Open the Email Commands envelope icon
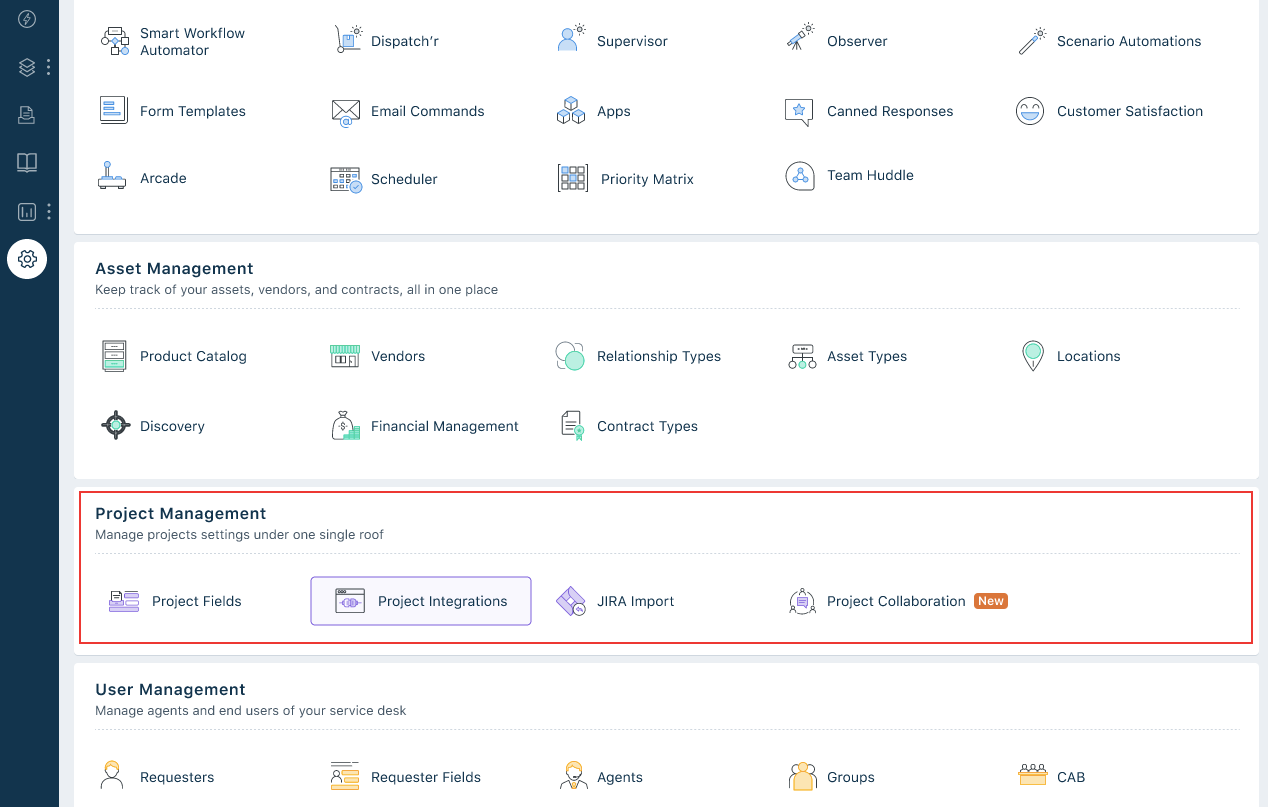 (x=346, y=112)
